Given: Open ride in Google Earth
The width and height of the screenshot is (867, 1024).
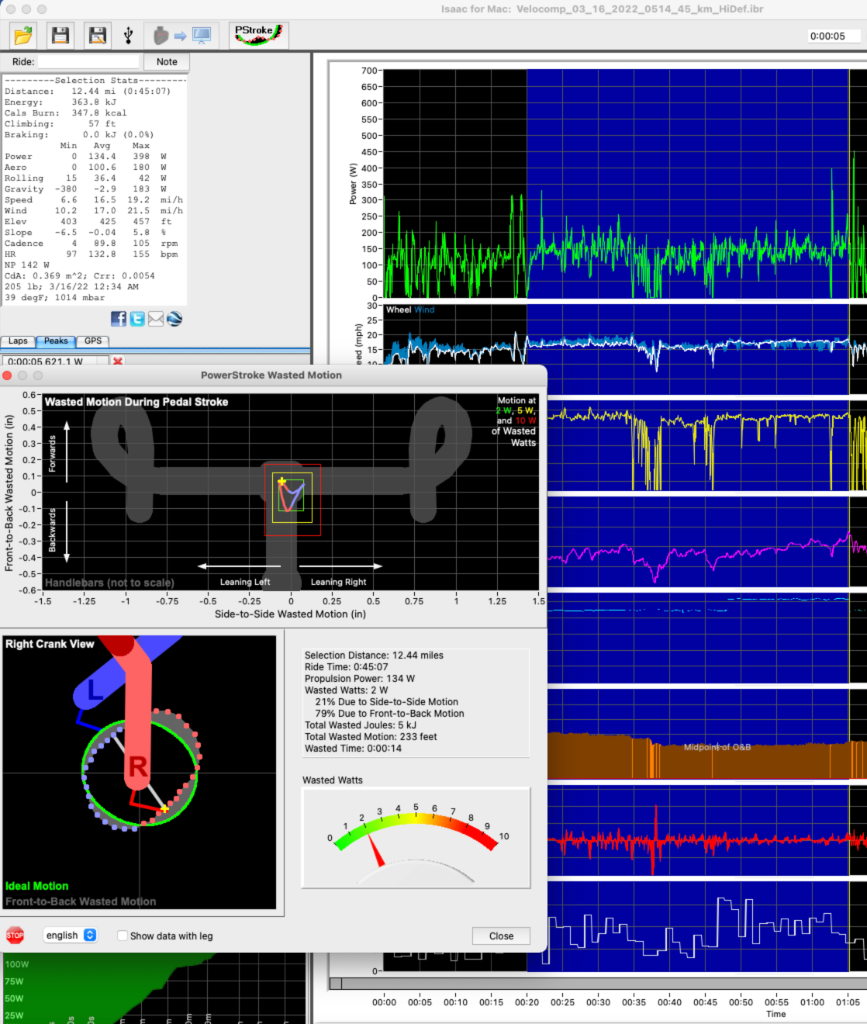Looking at the screenshot, I should (175, 318).
